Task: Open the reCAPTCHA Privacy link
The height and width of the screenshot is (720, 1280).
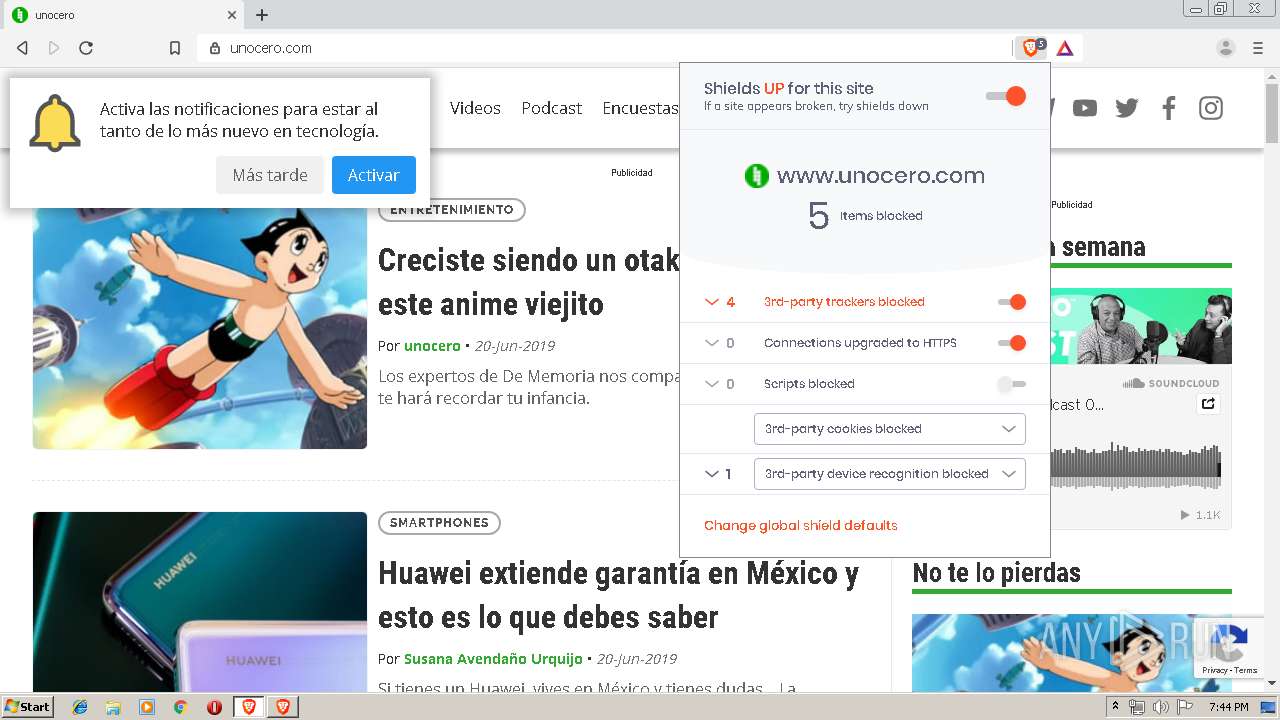Action: click(1215, 670)
